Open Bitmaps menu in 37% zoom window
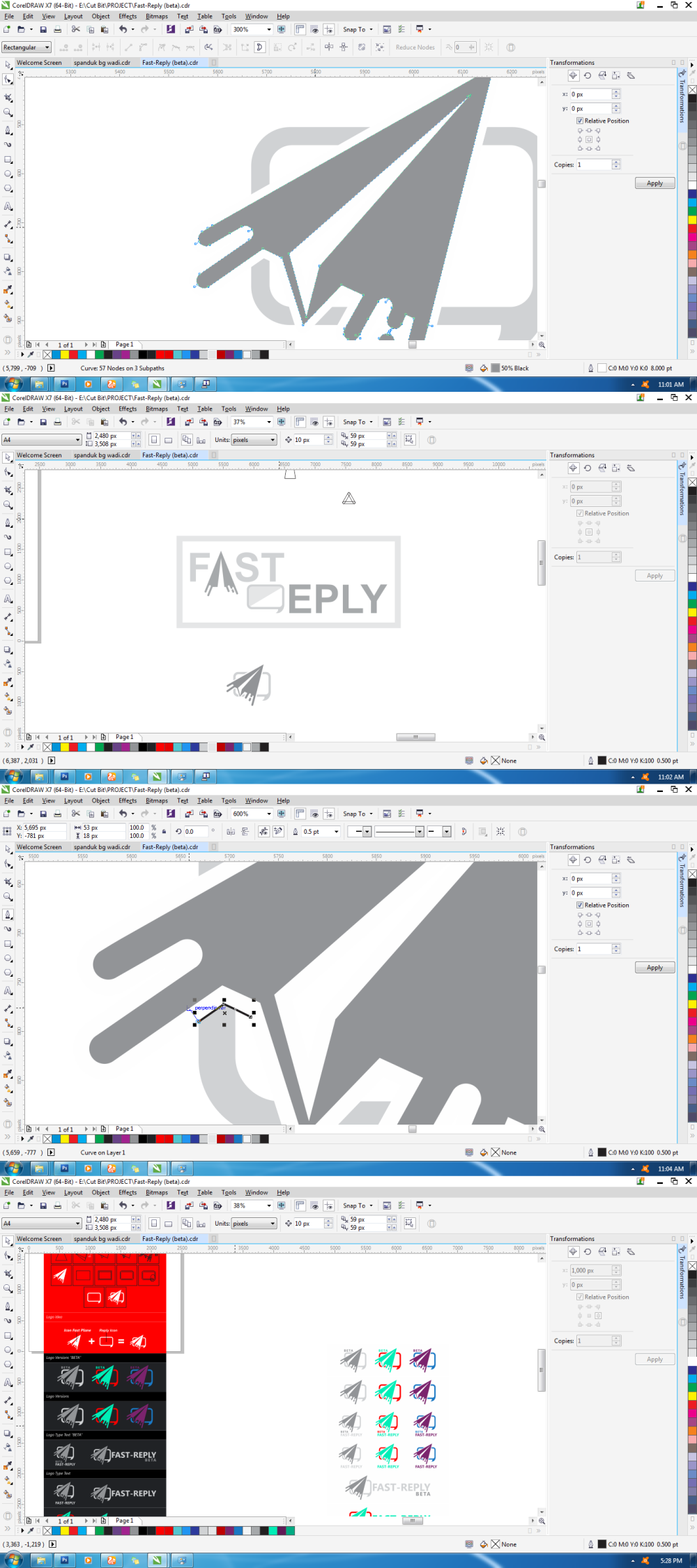Image resolution: width=697 pixels, height=1568 pixels. 156,409
